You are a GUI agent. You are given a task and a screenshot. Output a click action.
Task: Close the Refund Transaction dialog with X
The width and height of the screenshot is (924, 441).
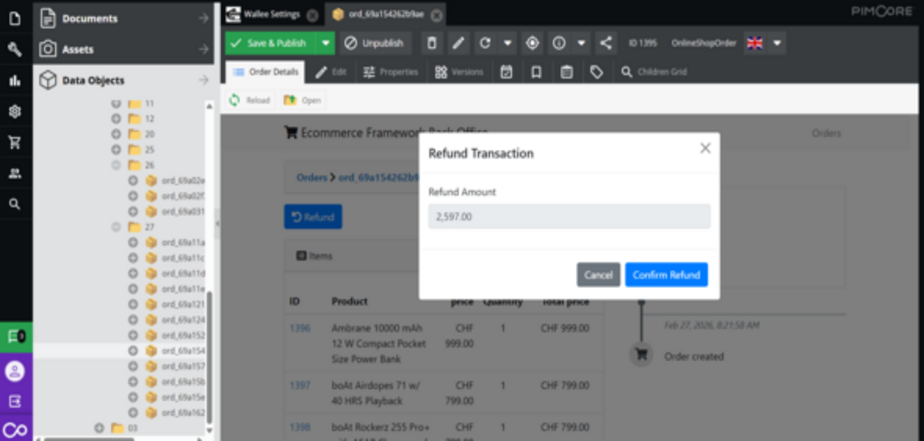[705, 149]
